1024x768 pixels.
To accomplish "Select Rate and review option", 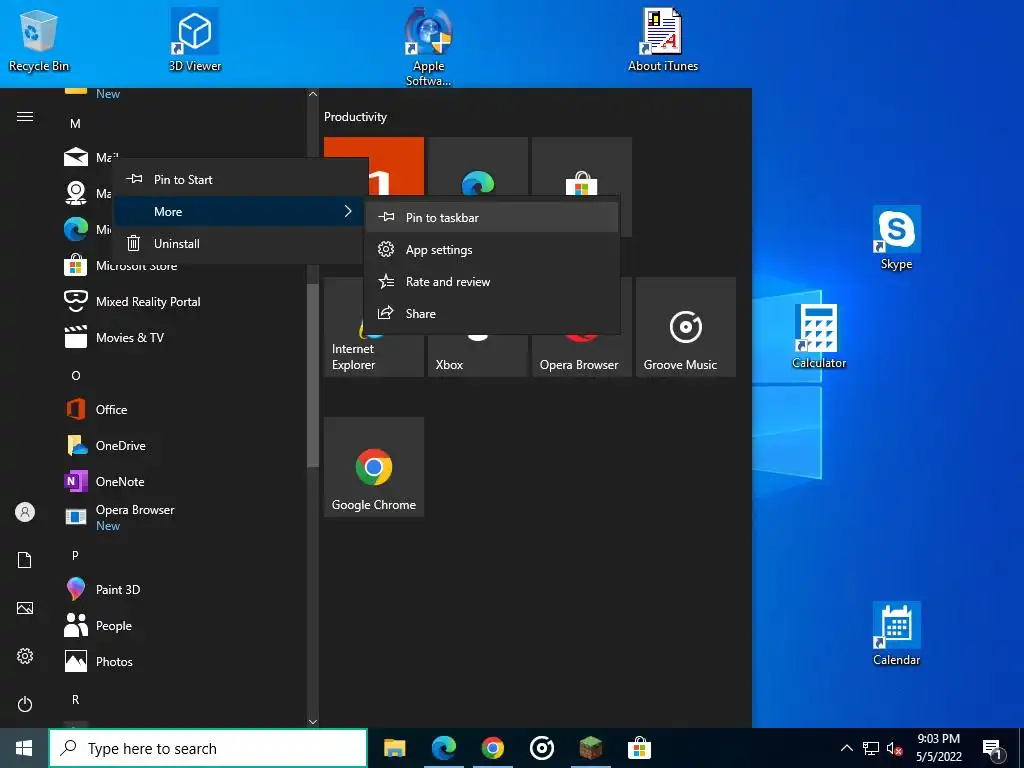I will [x=492, y=281].
